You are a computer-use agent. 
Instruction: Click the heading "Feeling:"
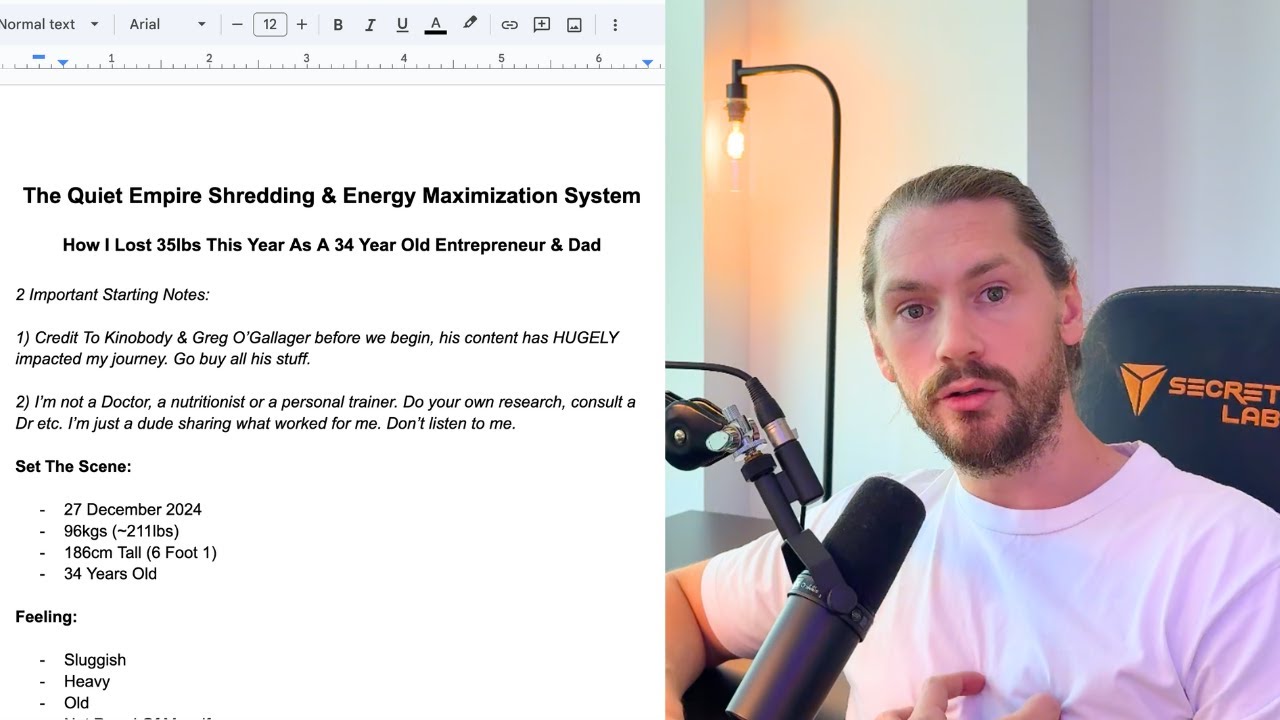pyautogui.click(x=46, y=618)
